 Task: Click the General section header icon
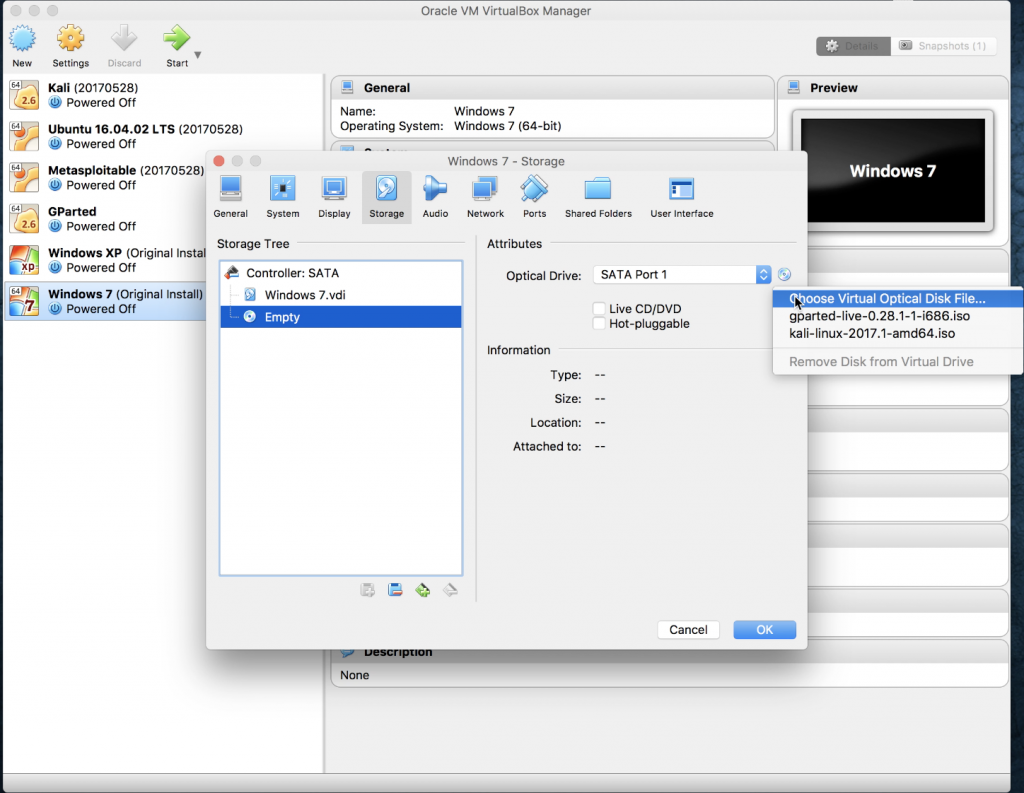point(347,87)
